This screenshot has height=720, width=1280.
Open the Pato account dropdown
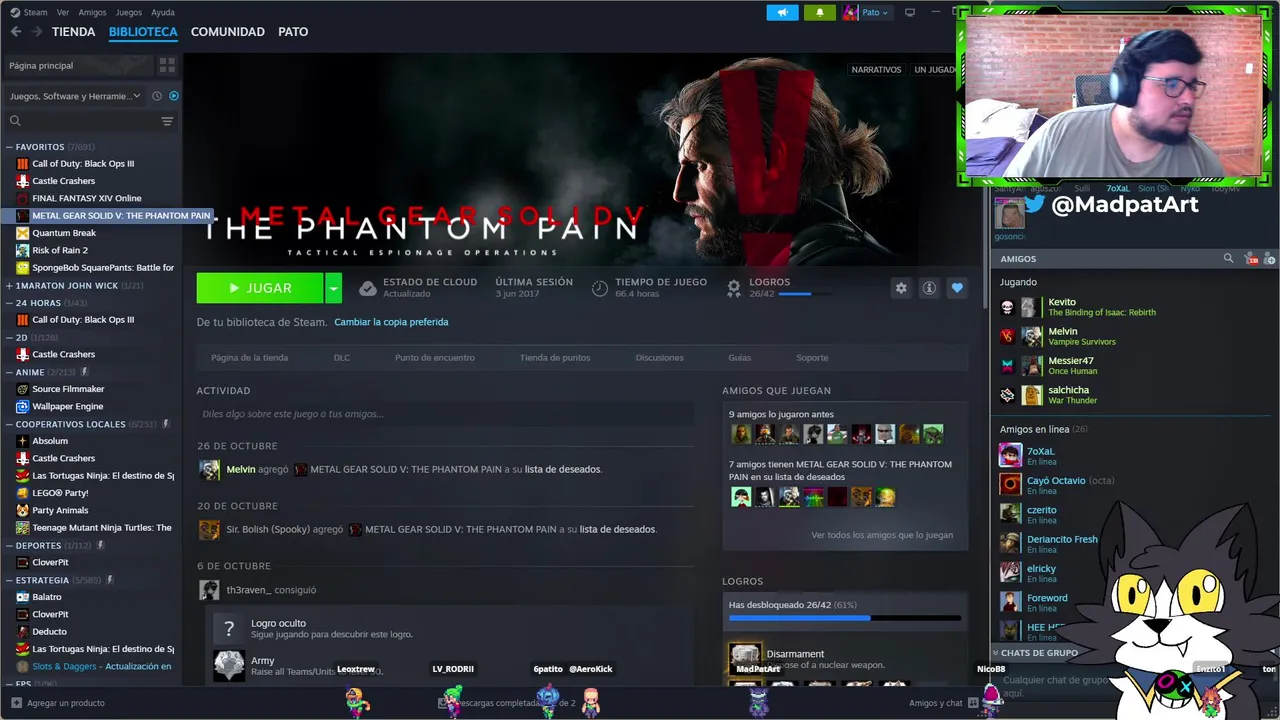click(x=869, y=12)
